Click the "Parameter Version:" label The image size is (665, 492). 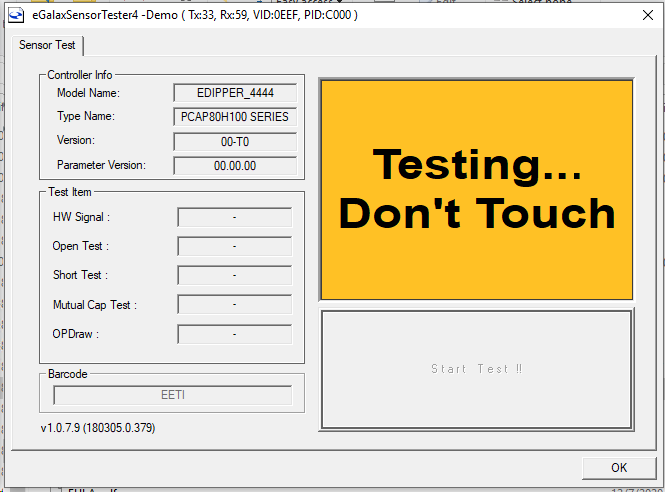tap(101, 165)
